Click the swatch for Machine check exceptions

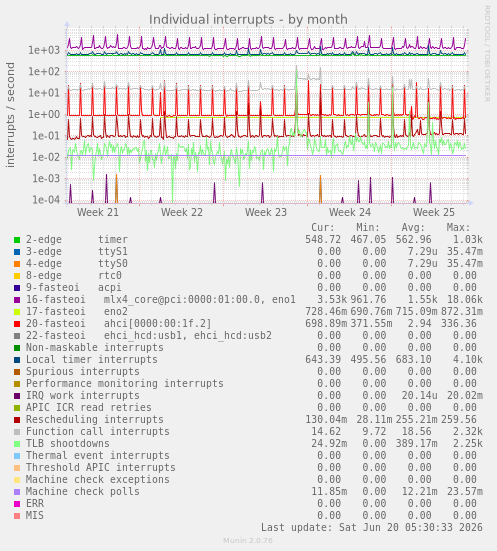pyautogui.click(x=17, y=480)
